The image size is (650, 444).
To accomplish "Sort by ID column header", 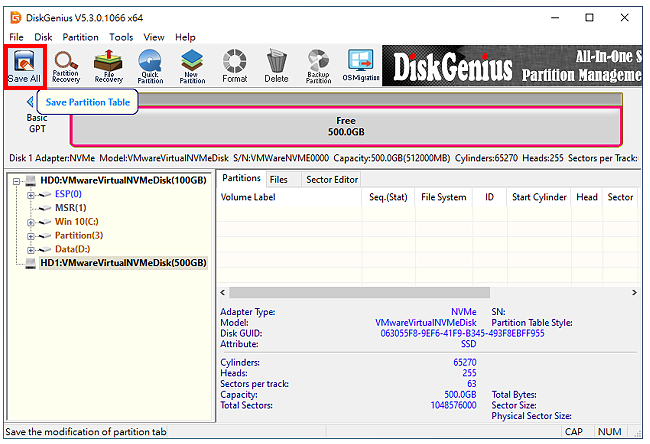I will point(490,197).
